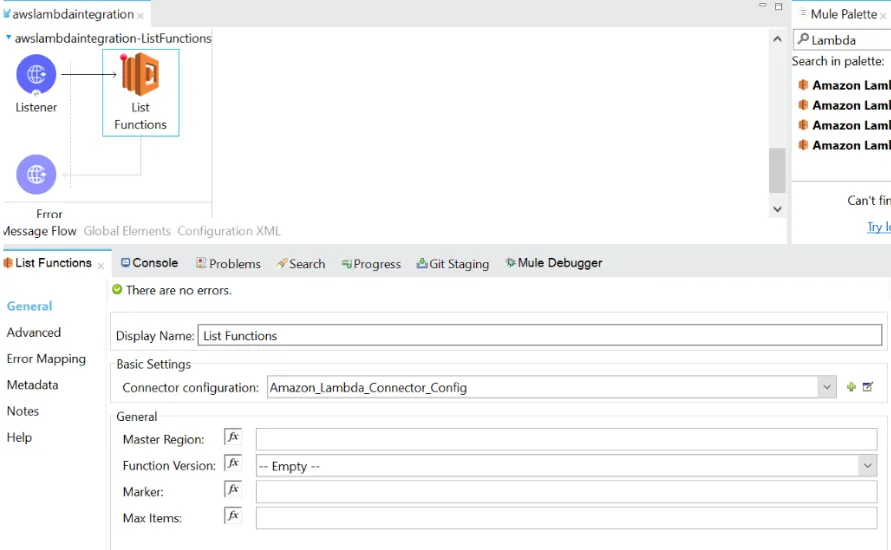Edit the selected connector configuration
Viewport: 891px width, 550px height.
pyautogui.click(x=868, y=387)
